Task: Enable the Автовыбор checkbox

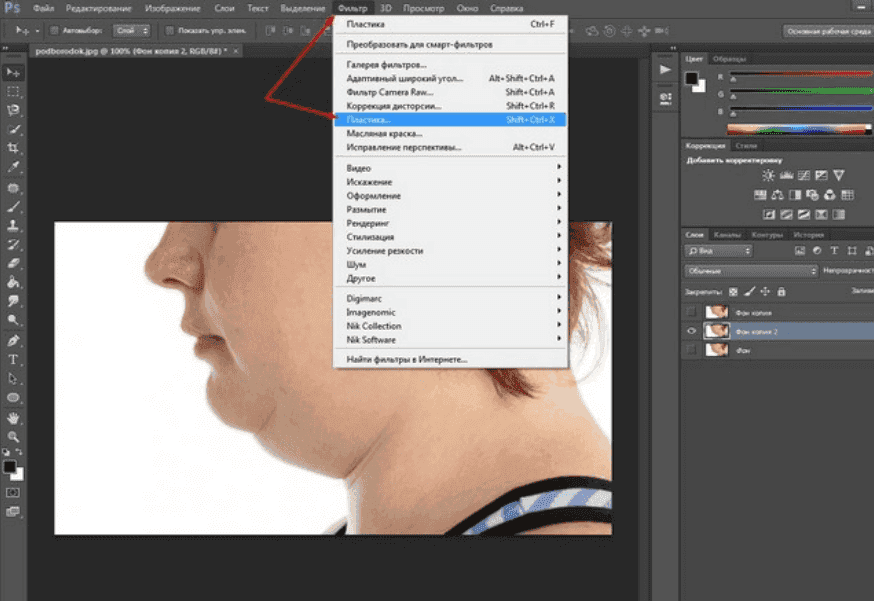Action: click(53, 31)
